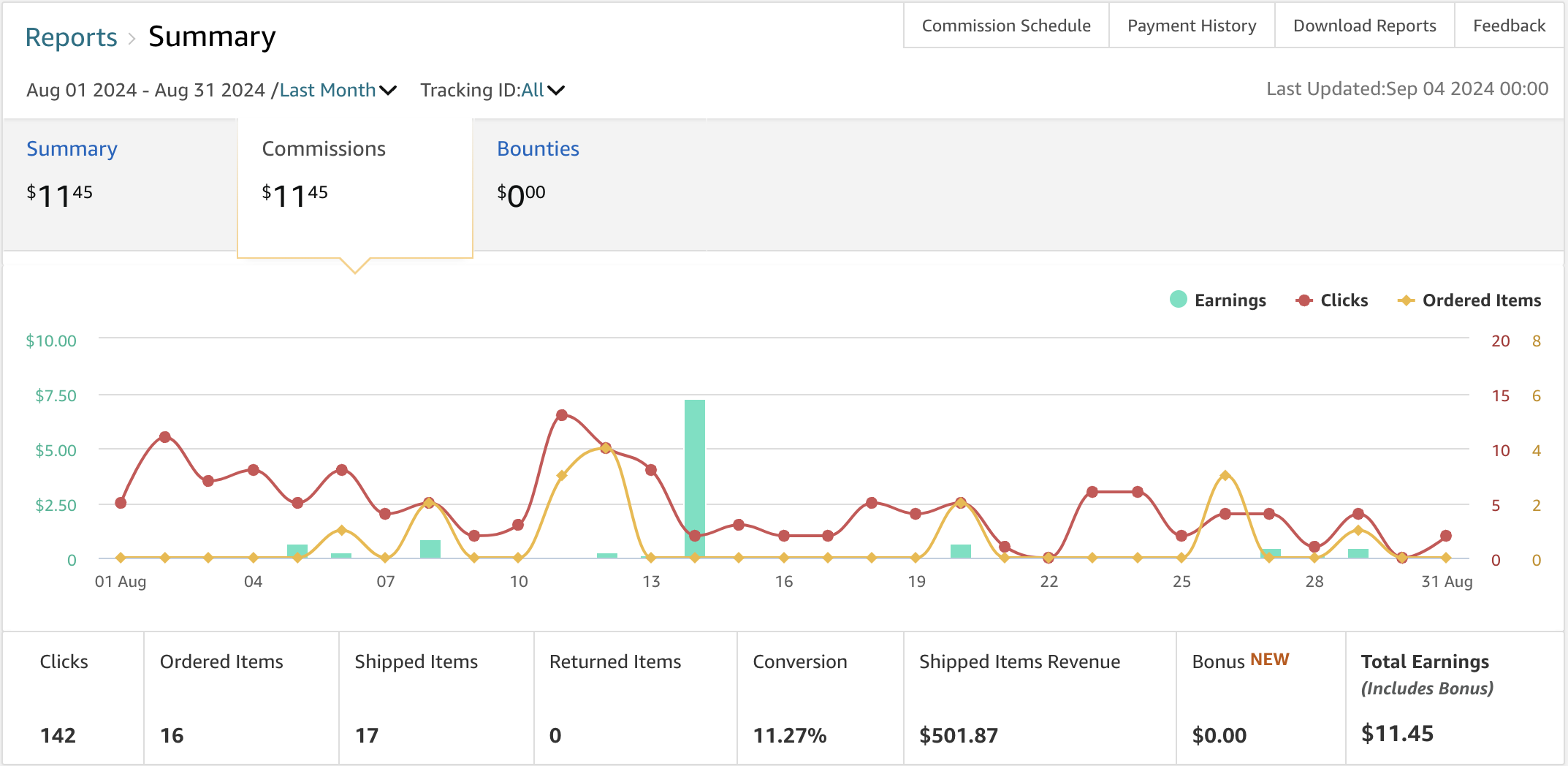Toggle the Earnings legend series
Viewport: 1568px width, 766px height.
point(1217,300)
